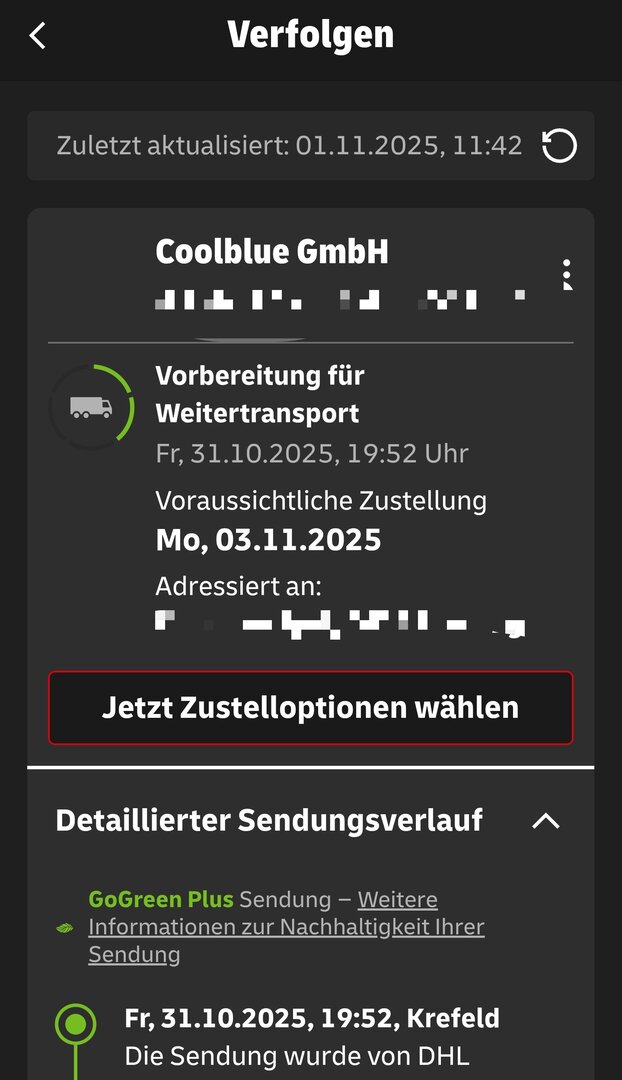Viewport: 622px width, 1080px height.
Task: Tap the pixelated tracking number
Action: 341,300
